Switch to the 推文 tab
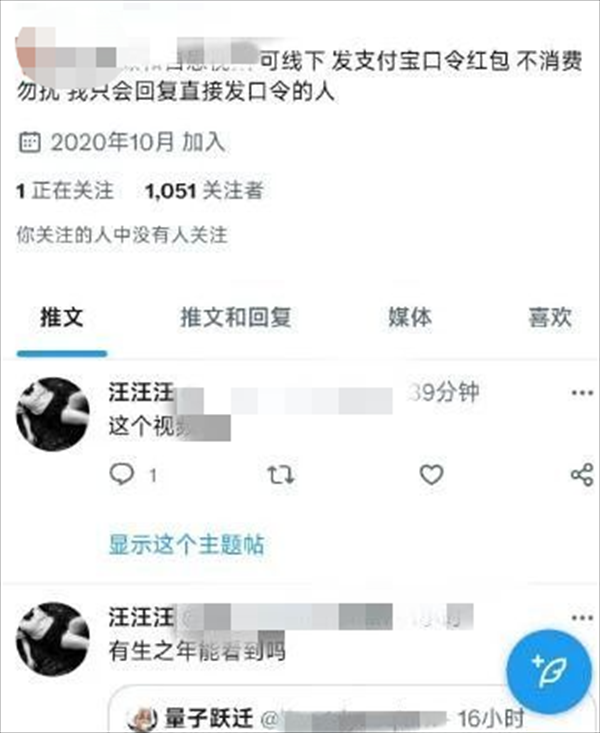The width and height of the screenshot is (600, 733). click(62, 318)
